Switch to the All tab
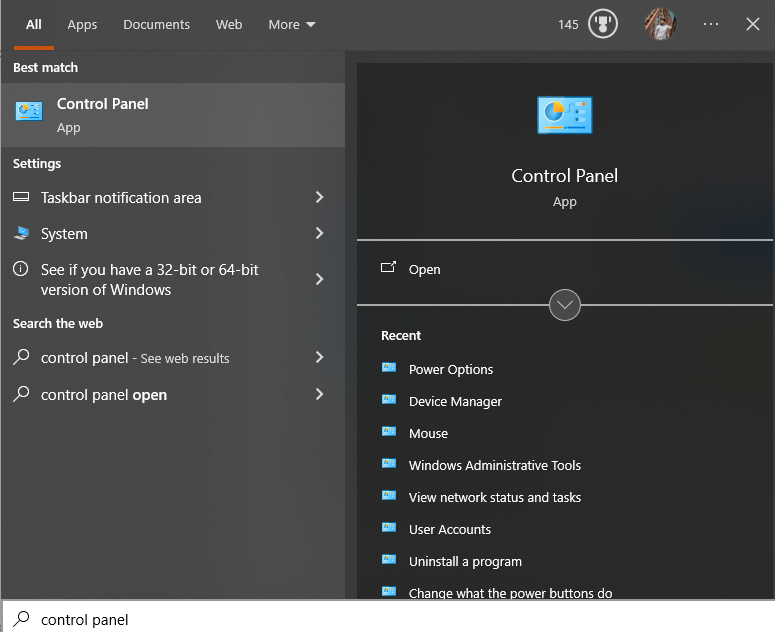The width and height of the screenshot is (775, 632). [x=34, y=25]
